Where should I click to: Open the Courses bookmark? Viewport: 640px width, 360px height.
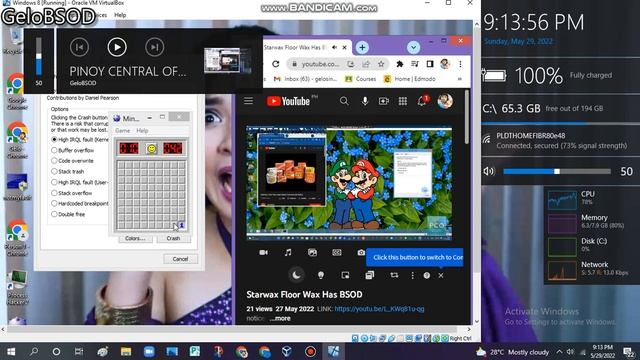(x=360, y=79)
